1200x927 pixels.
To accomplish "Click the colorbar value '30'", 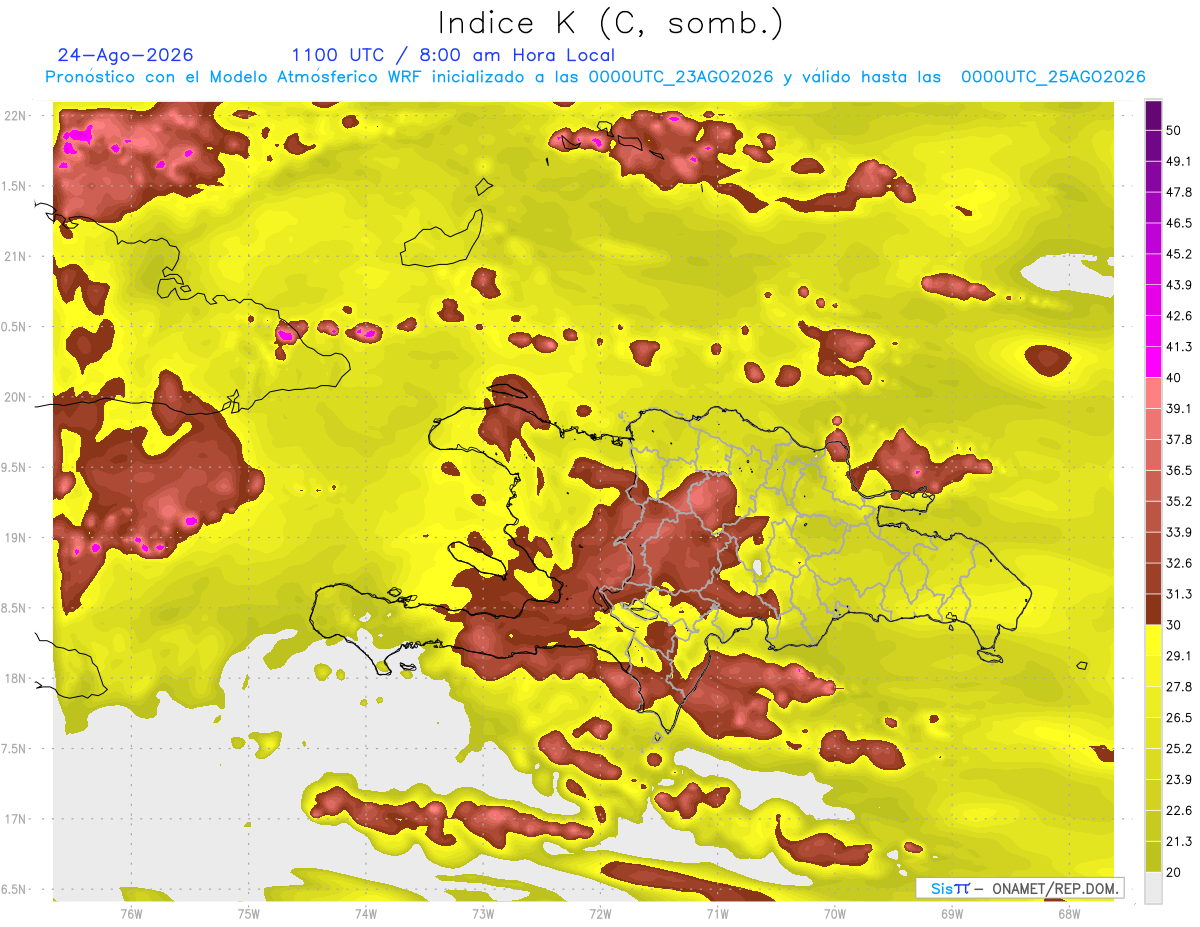I will click(1174, 625).
